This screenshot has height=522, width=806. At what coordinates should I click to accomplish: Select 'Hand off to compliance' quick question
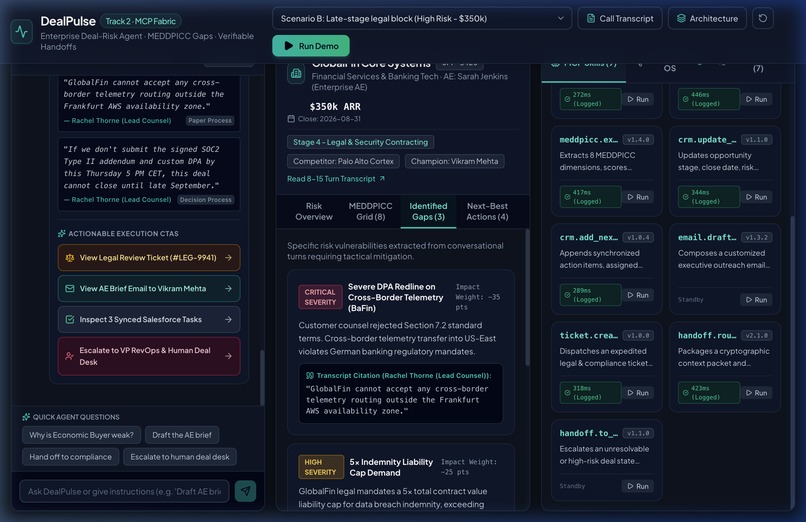click(x=70, y=457)
